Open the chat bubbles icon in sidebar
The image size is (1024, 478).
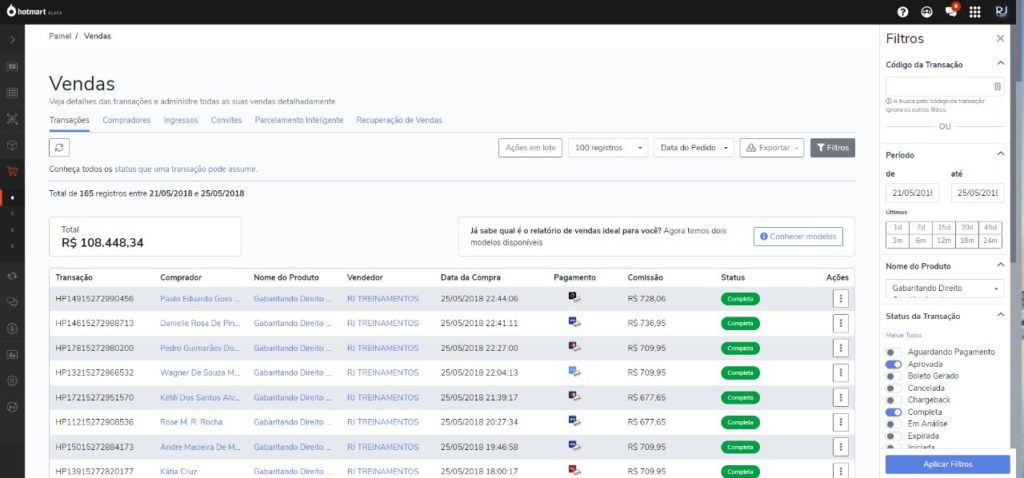(12, 302)
